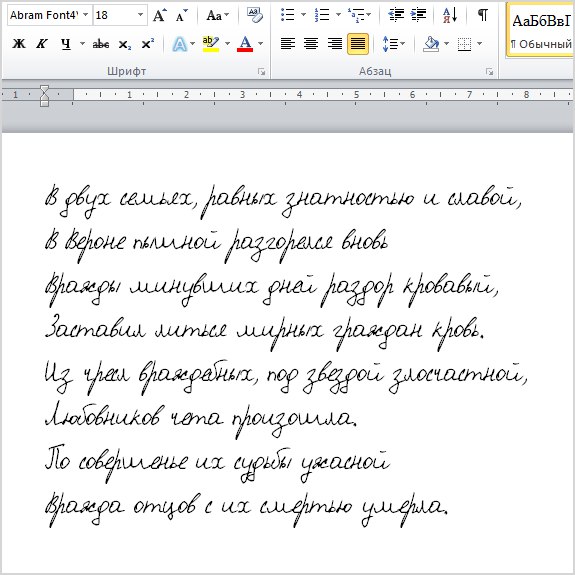Expand underline style arrow
The width and height of the screenshot is (575, 575).
[x=83, y=44]
